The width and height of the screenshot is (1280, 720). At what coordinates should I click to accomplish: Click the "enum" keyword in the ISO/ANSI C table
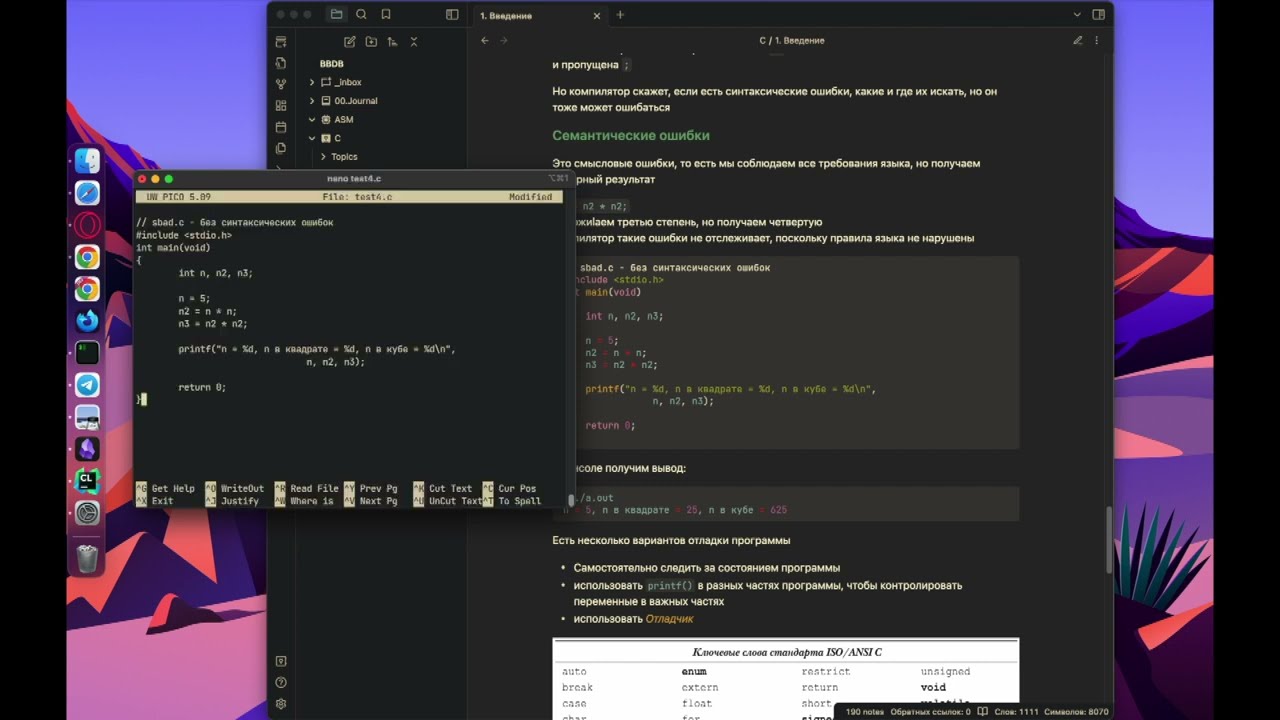[x=694, y=672]
